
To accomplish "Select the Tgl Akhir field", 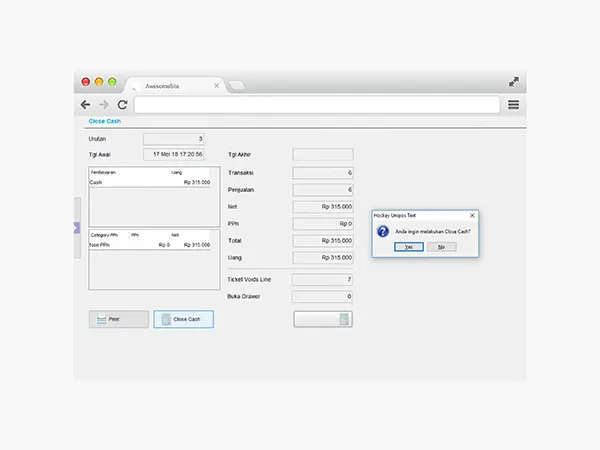I will [322, 155].
